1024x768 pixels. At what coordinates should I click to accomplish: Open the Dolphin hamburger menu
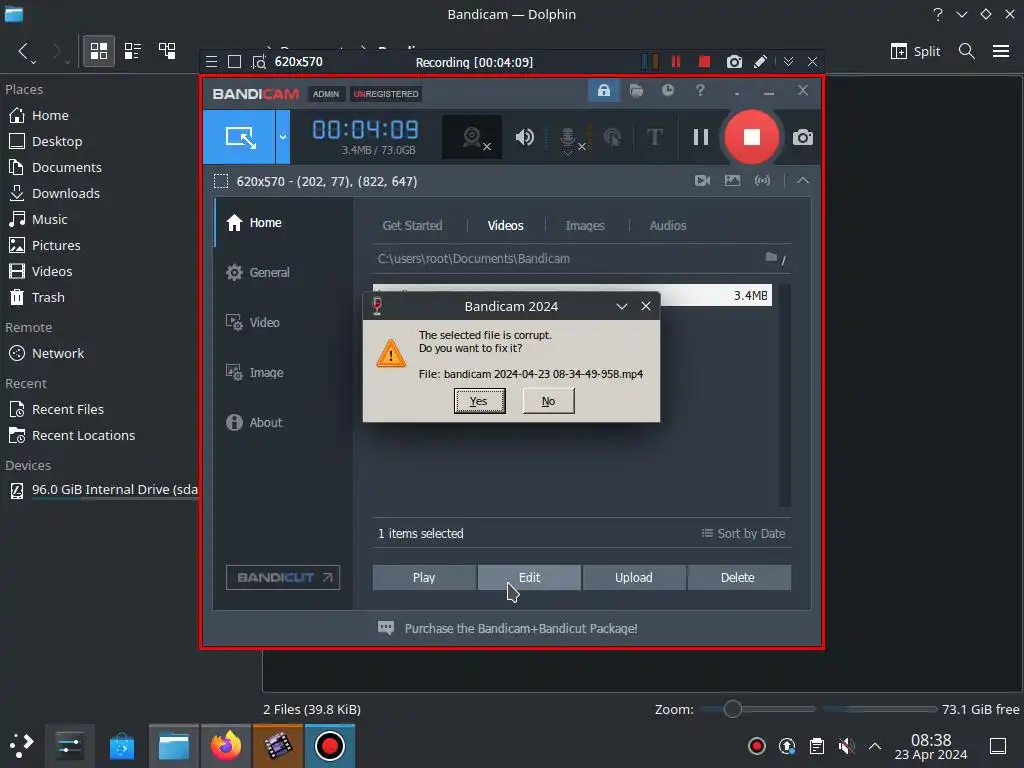pos(1000,51)
